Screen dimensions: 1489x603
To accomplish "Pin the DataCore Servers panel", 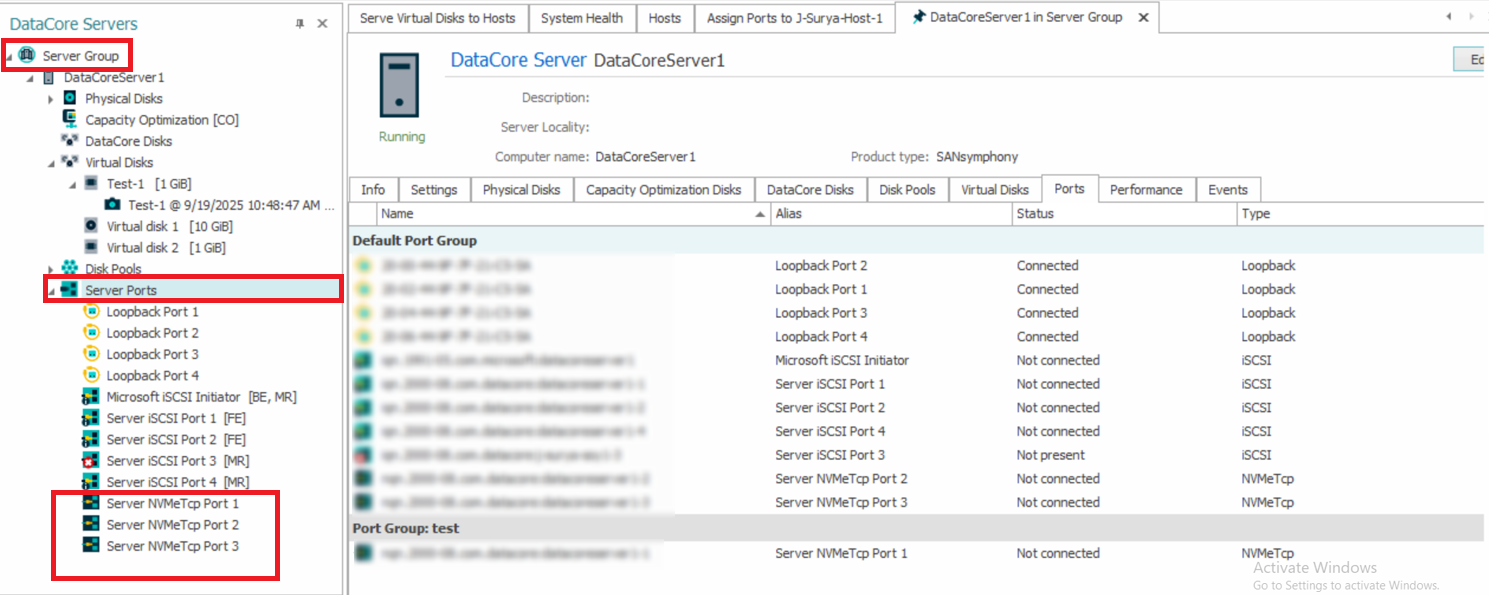I will pyautogui.click(x=300, y=24).
